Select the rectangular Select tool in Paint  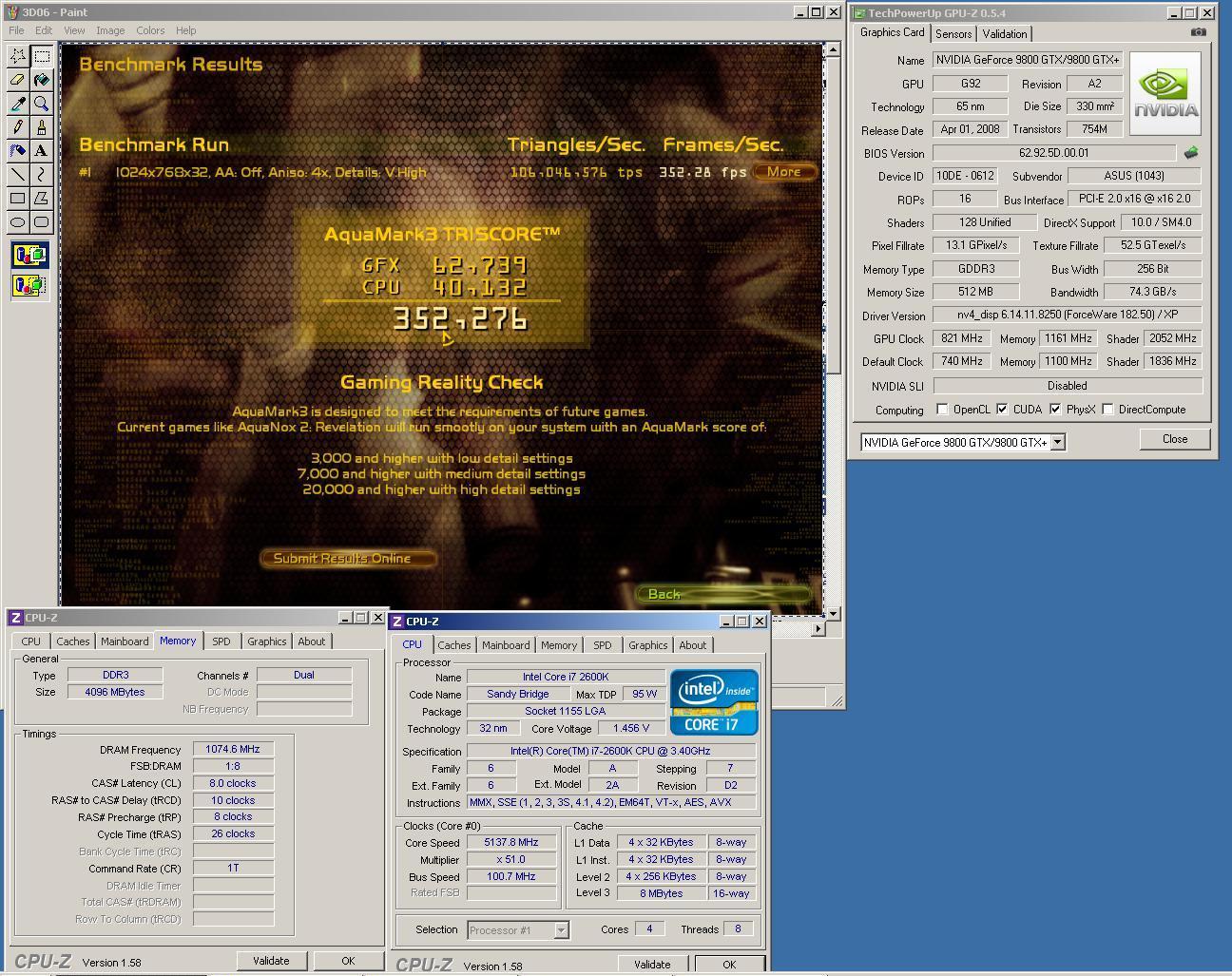point(42,56)
